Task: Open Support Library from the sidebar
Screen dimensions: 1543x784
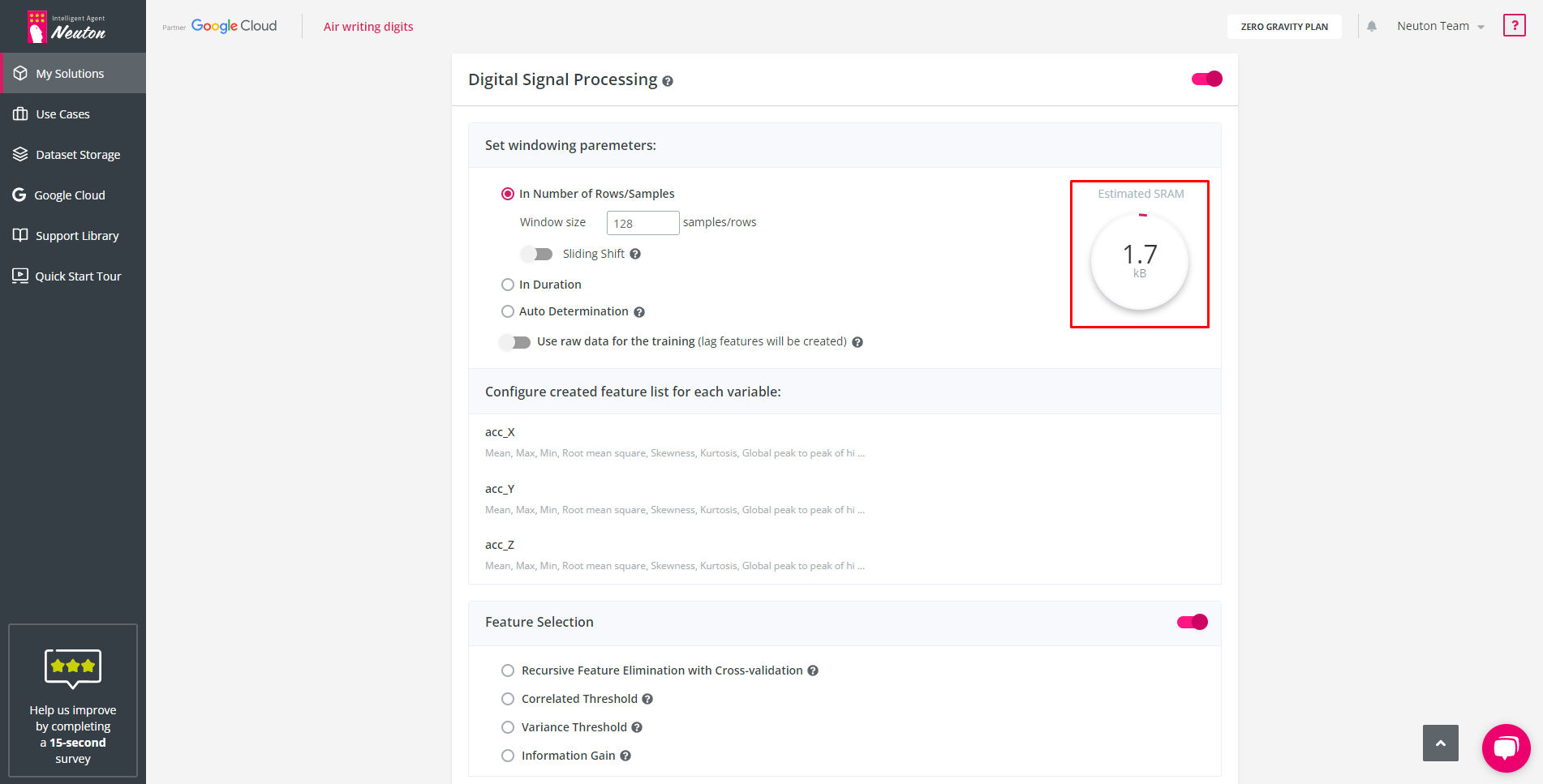Action: tap(73, 235)
